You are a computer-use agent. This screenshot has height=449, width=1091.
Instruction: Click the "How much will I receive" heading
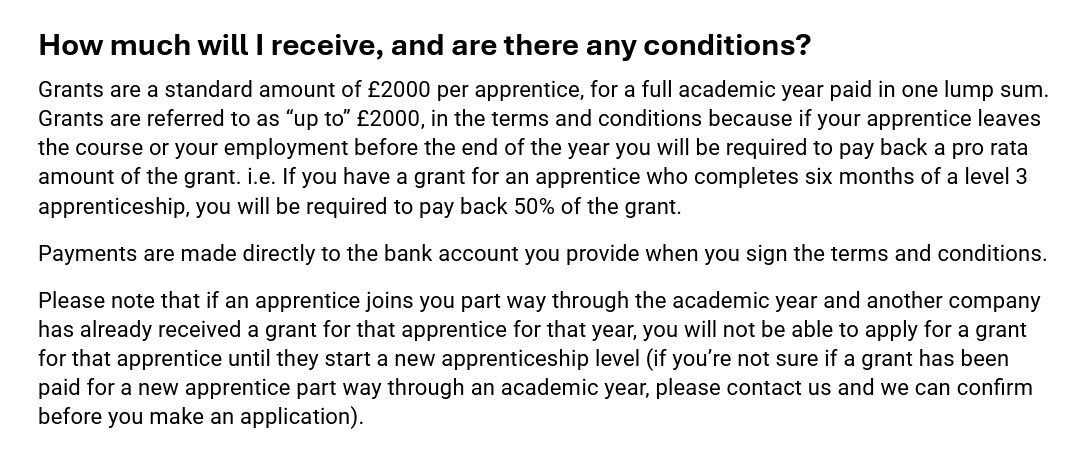[x=423, y=46]
